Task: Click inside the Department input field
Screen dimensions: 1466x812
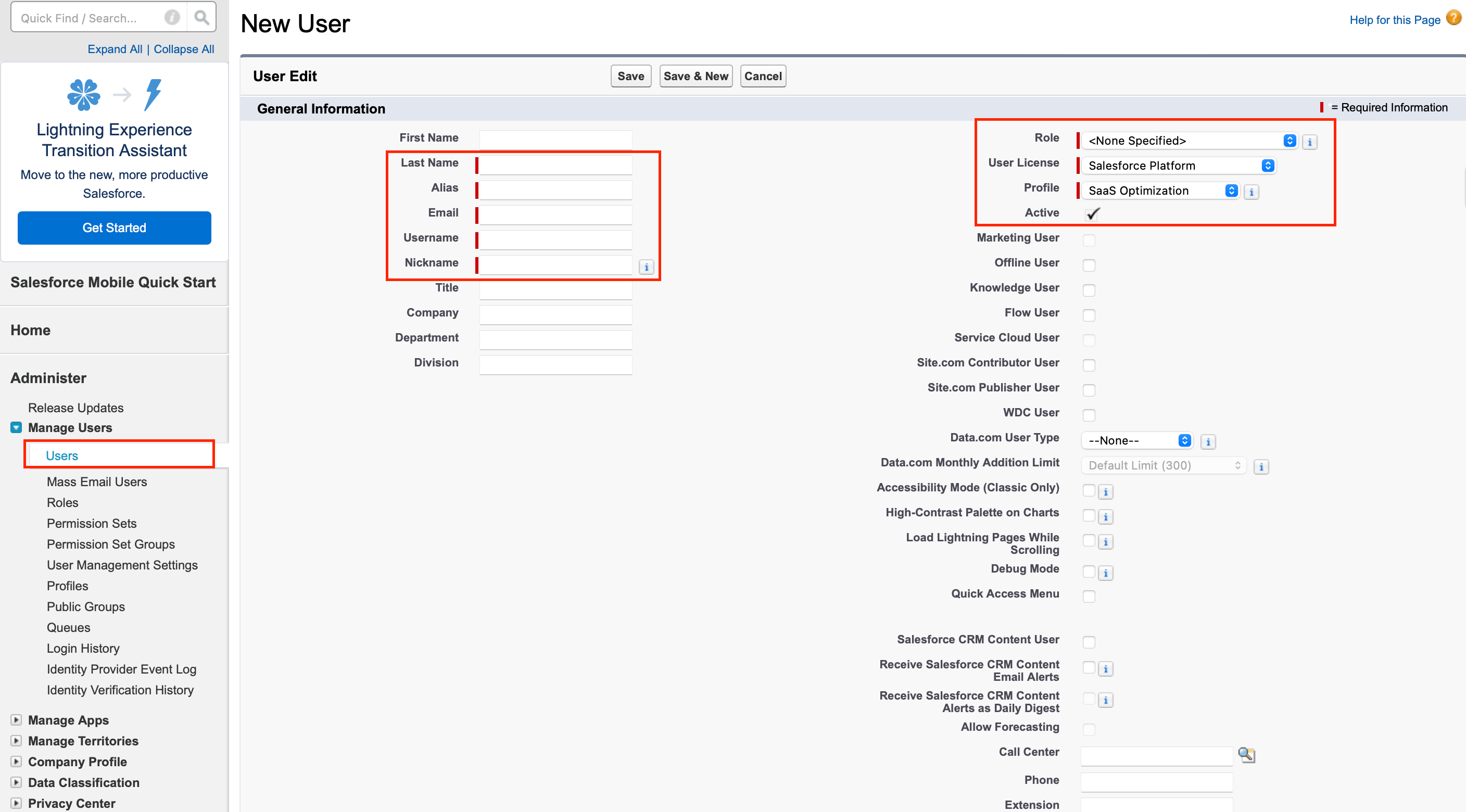Action: pos(555,339)
